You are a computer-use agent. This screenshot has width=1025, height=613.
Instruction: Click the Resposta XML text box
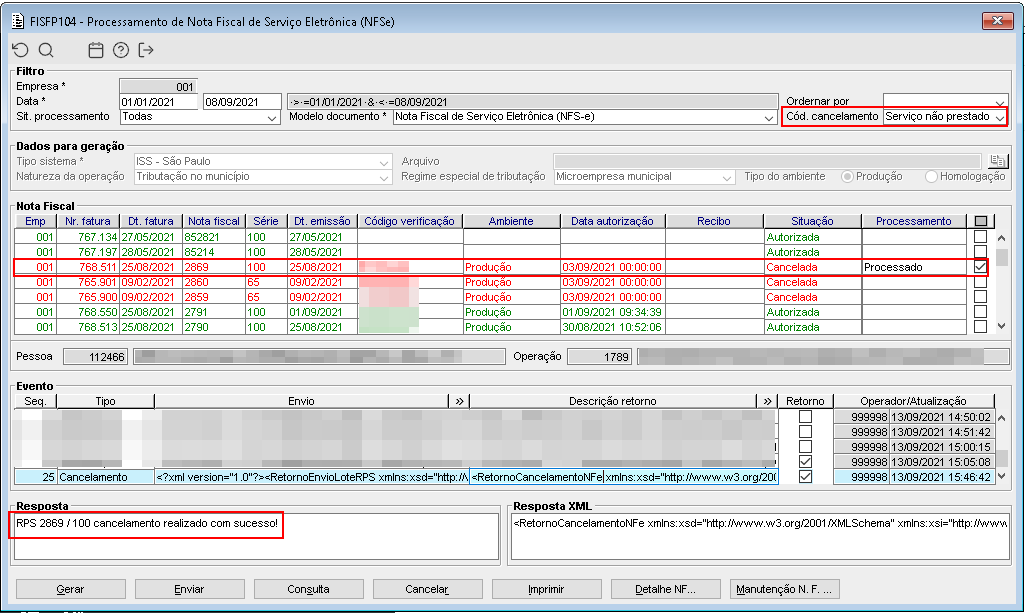pyautogui.click(x=760, y=537)
